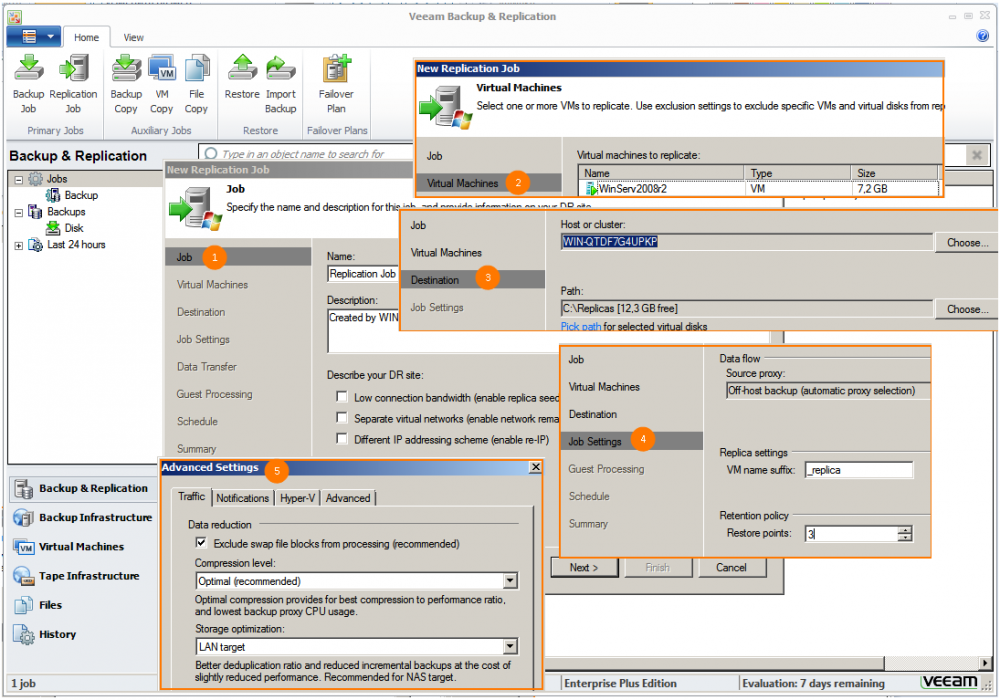Click the WinServ2008r2 VM row
This screenshot has height=700, width=1000.
pyautogui.click(x=759, y=189)
